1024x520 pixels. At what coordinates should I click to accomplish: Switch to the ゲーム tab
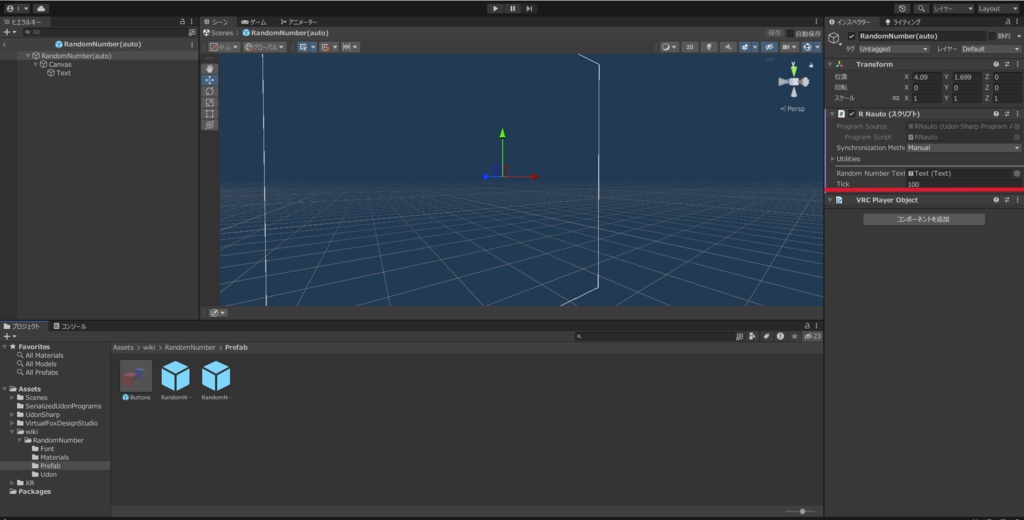pyautogui.click(x=254, y=22)
